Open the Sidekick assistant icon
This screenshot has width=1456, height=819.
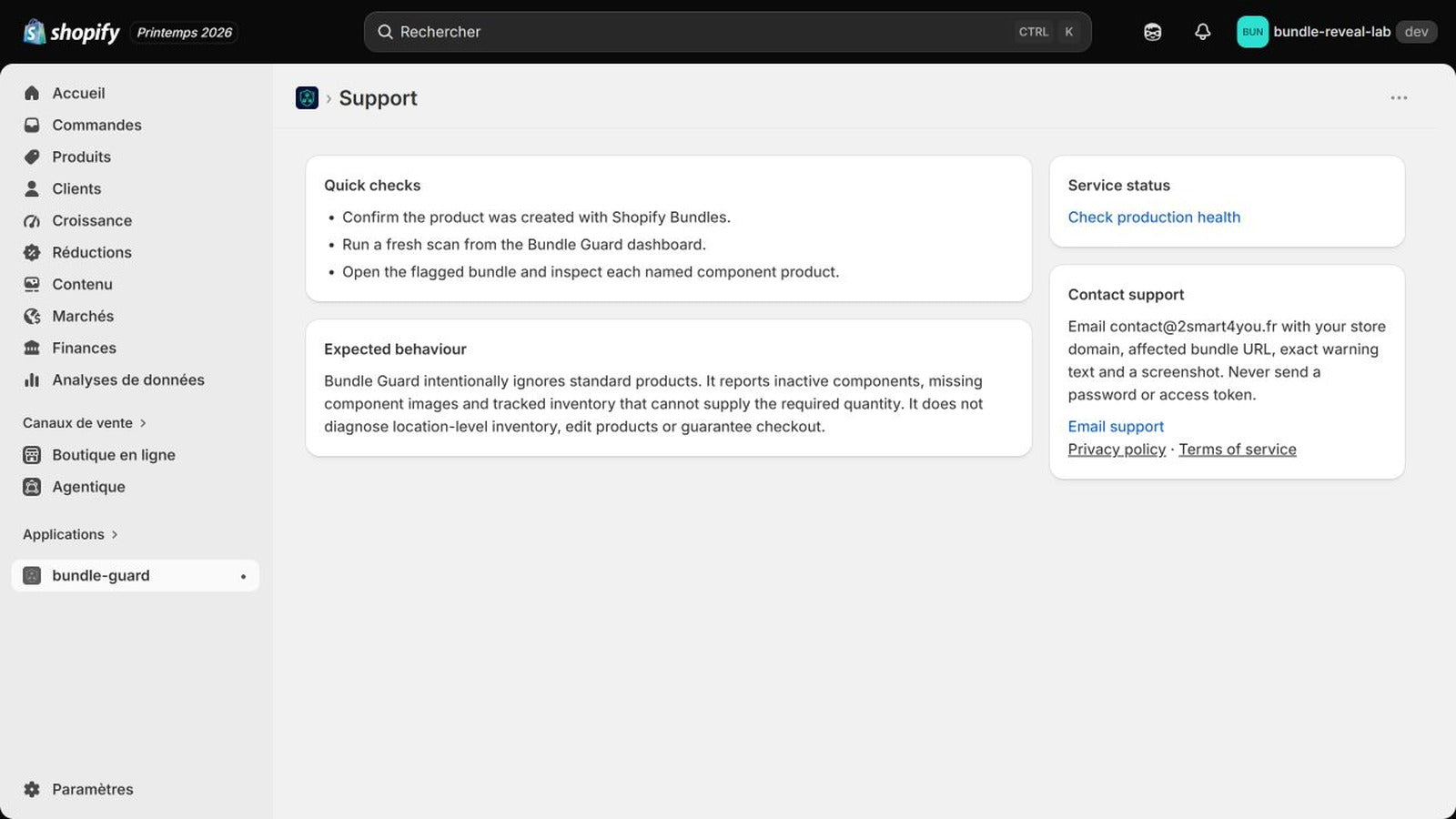tap(1152, 32)
